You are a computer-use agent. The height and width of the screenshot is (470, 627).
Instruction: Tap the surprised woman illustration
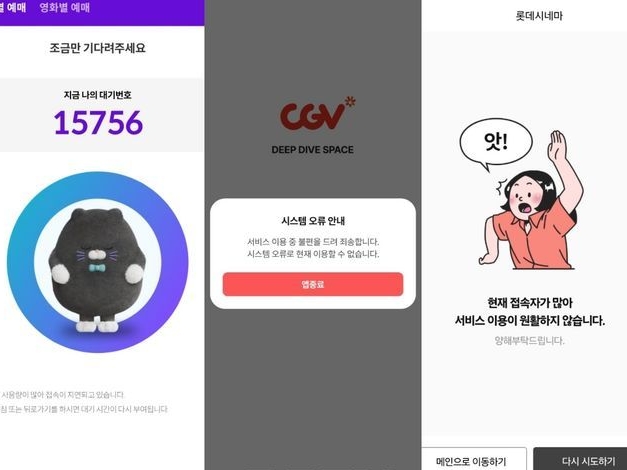[531, 200]
